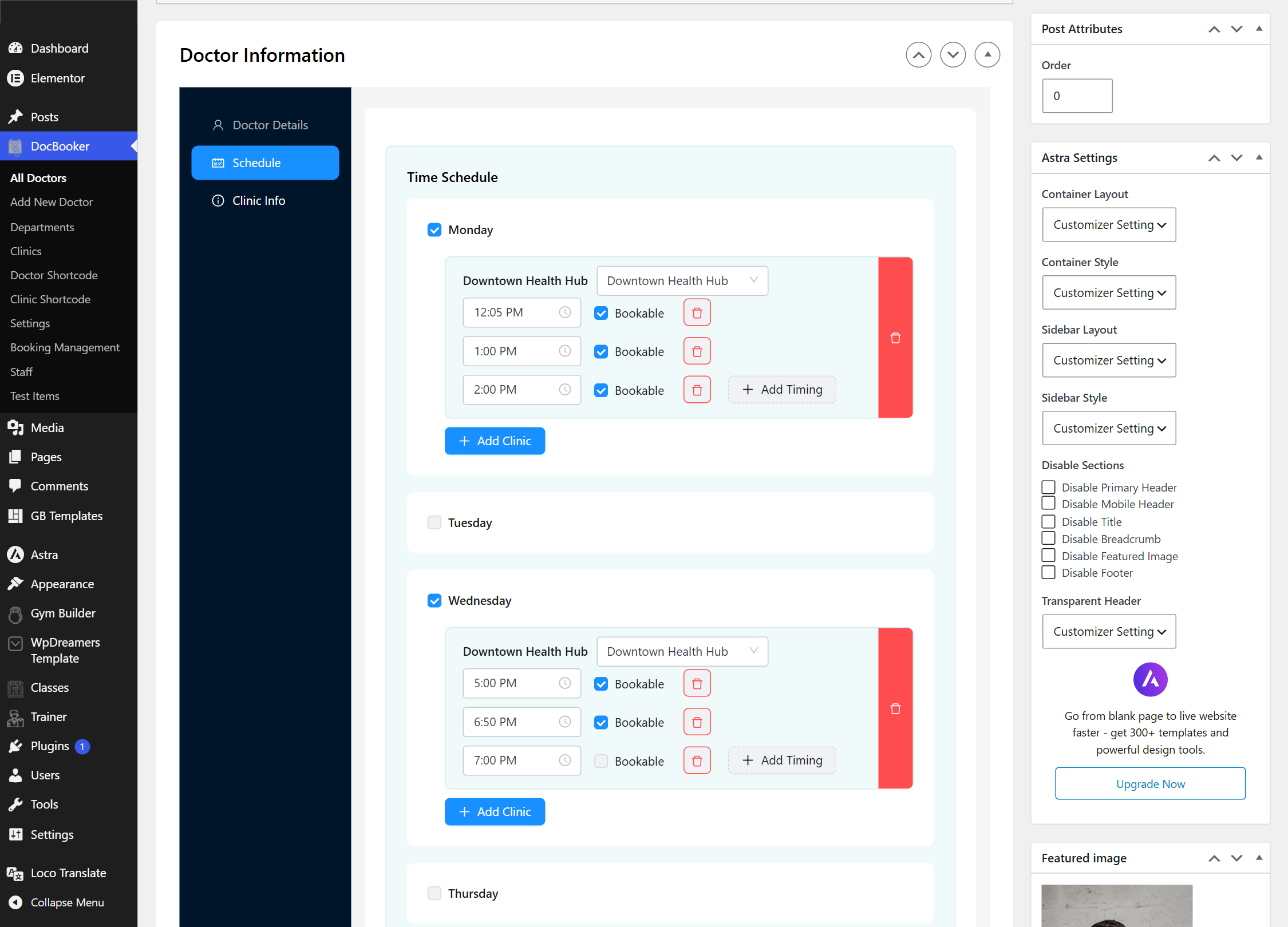Add Timing to Monday clinic
1288x927 pixels.
tap(782, 390)
